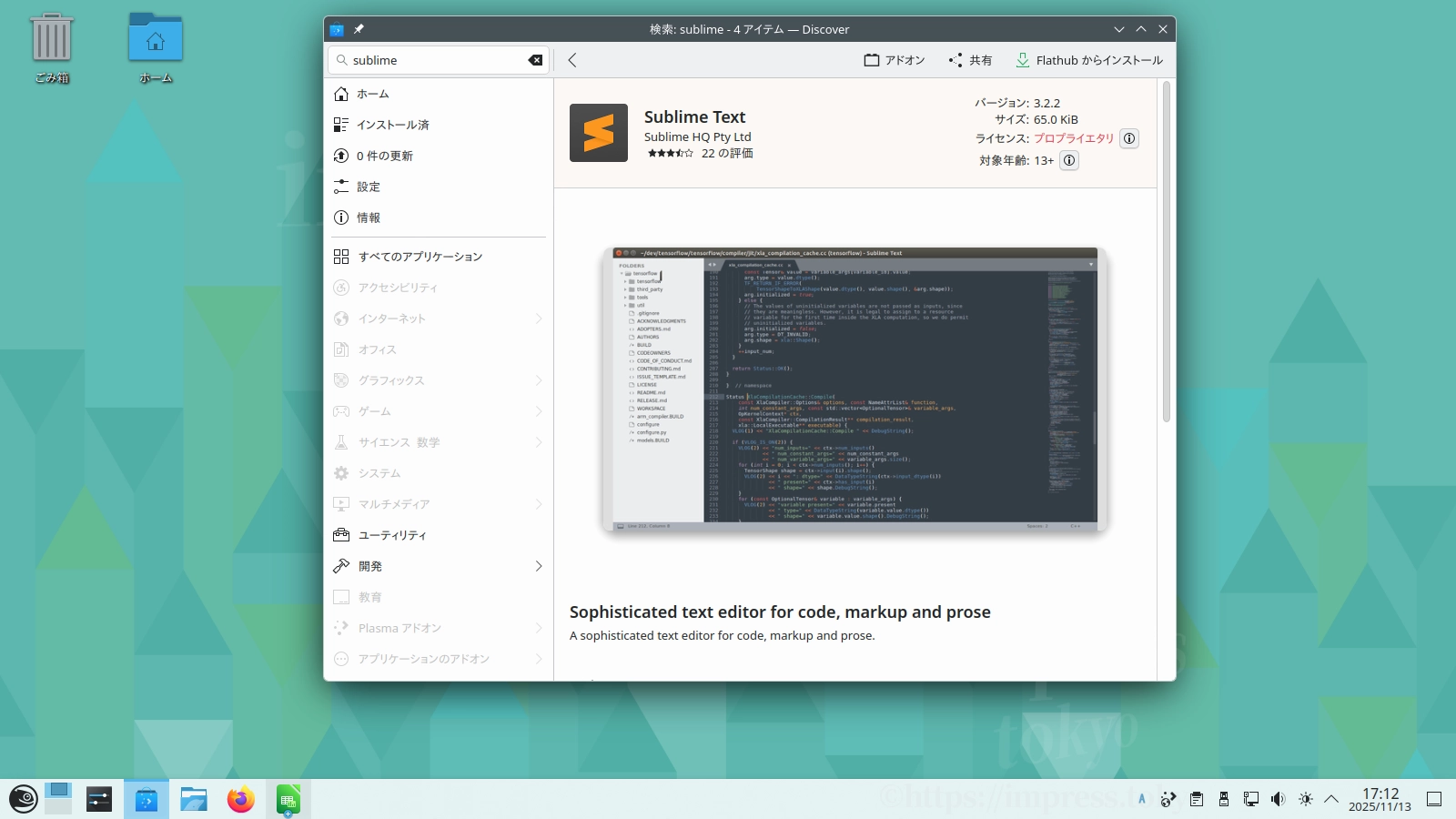
Task: Switch to the second virtual desktop in pager
Action: tap(58, 806)
